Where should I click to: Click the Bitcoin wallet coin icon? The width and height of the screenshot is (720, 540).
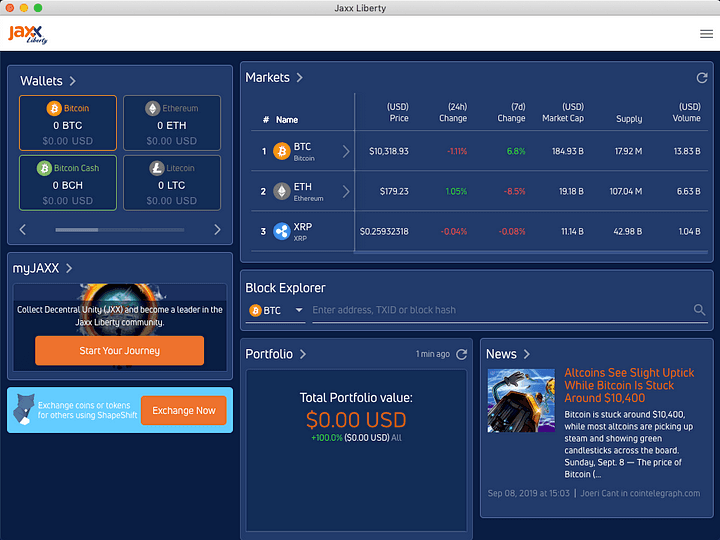click(x=54, y=108)
